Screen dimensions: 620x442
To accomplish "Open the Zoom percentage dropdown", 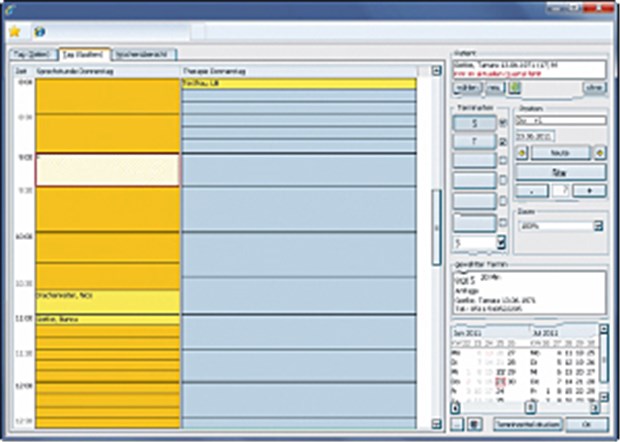I will point(599,226).
